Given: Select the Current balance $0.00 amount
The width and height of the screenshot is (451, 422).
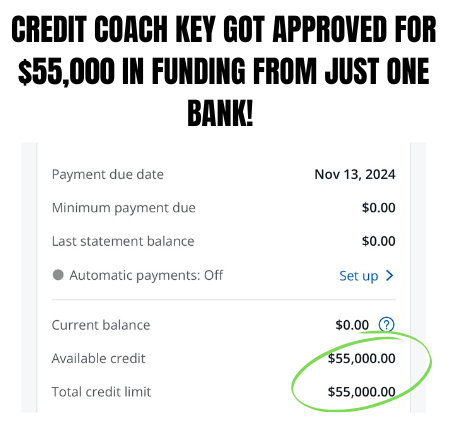Looking at the screenshot, I should (x=352, y=325).
